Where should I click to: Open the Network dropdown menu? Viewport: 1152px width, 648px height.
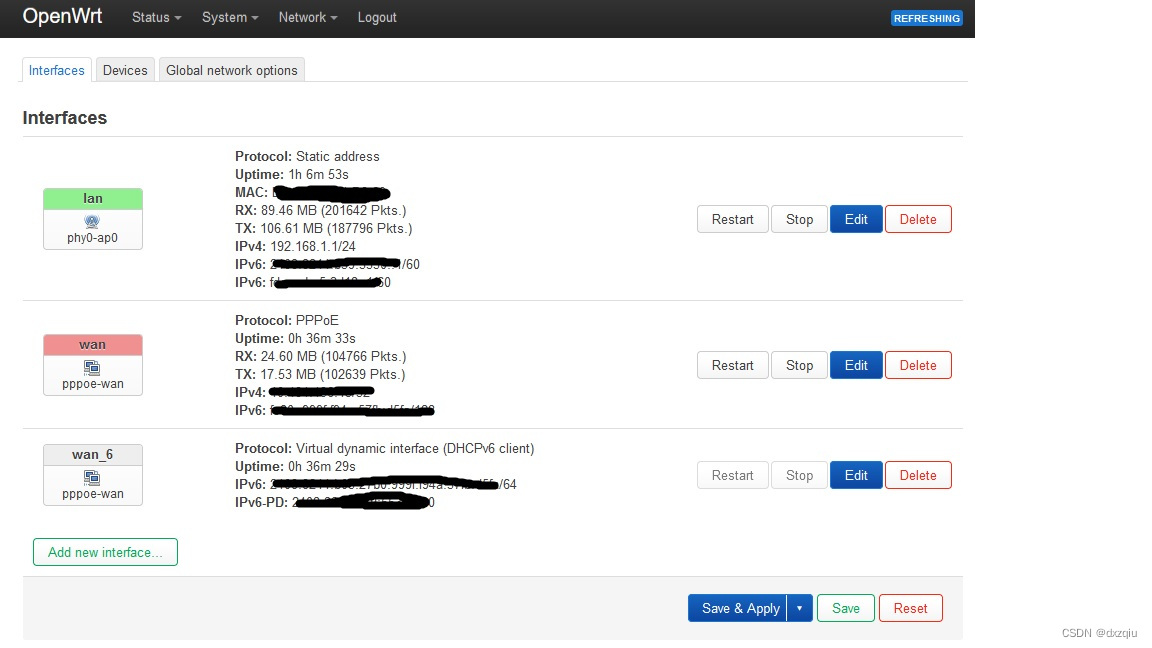[x=308, y=18]
